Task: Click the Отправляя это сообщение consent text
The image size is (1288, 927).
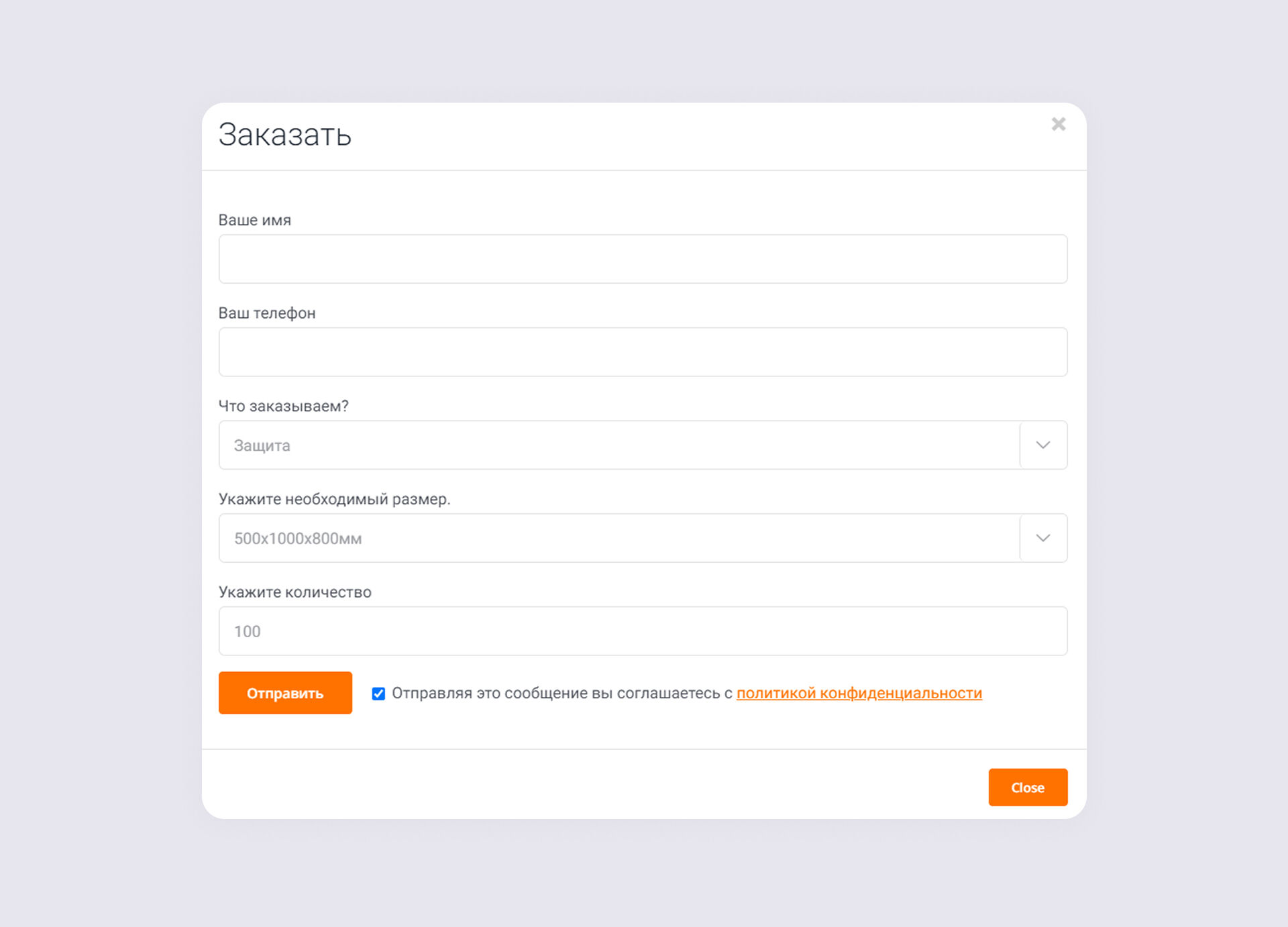Action: [561, 693]
